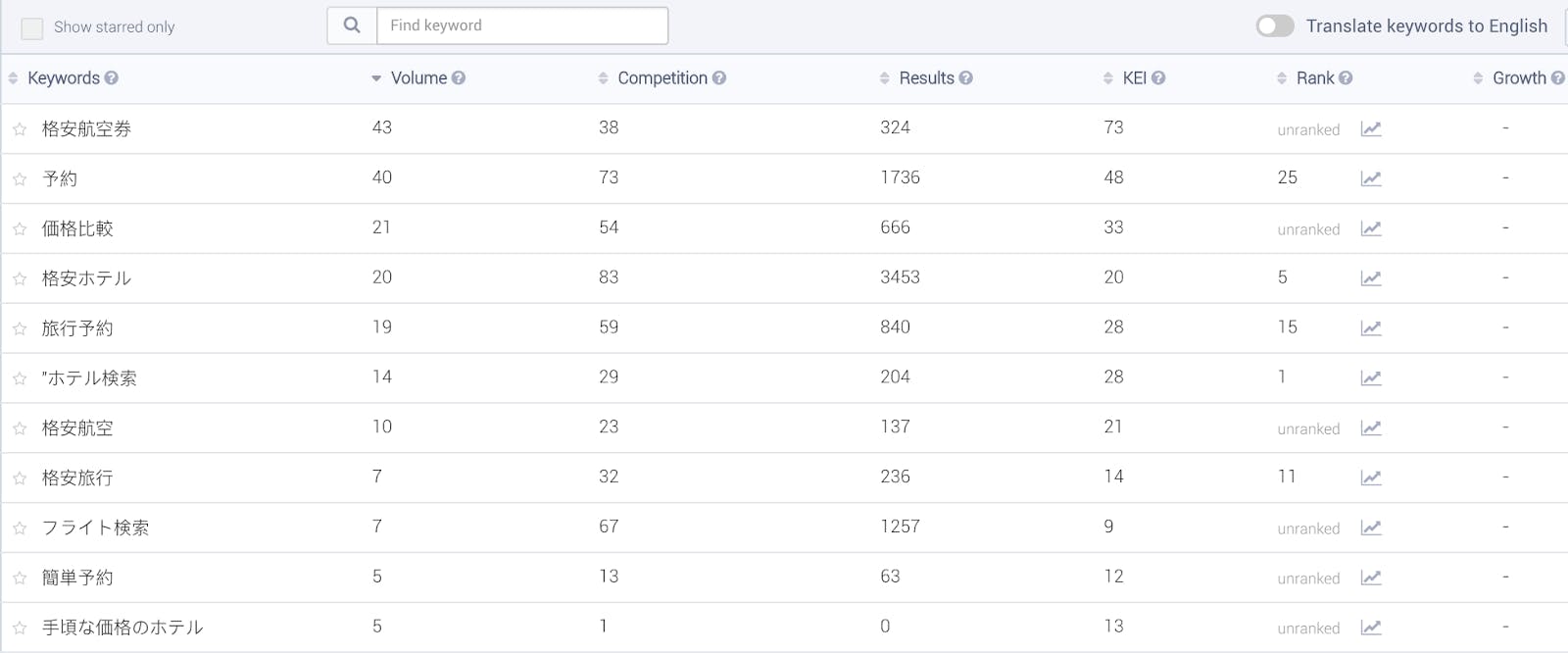Show help tooltip for Results column
The image size is (1568, 653).
(x=966, y=78)
